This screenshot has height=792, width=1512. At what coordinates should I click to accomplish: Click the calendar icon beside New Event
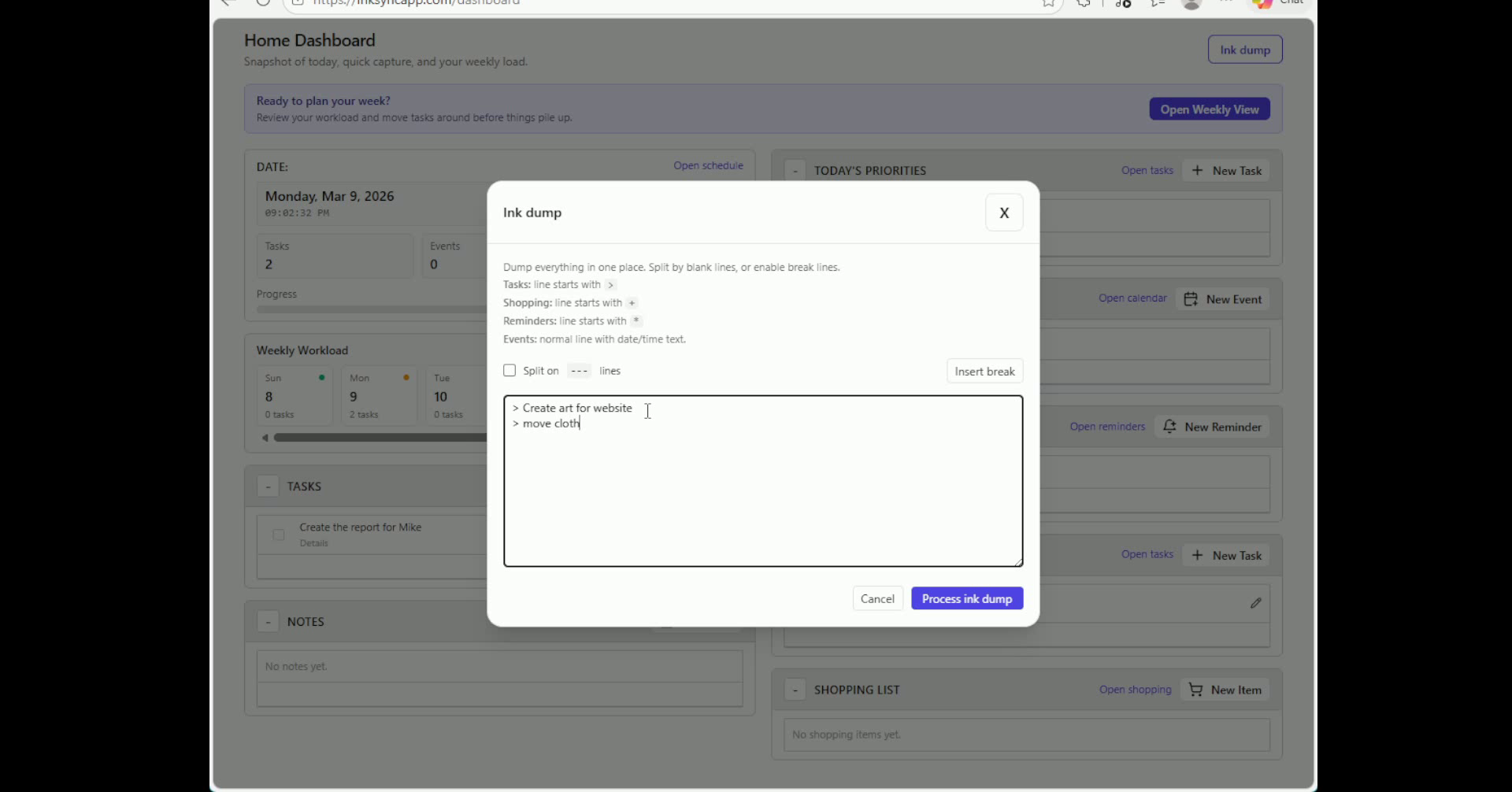coord(1191,299)
